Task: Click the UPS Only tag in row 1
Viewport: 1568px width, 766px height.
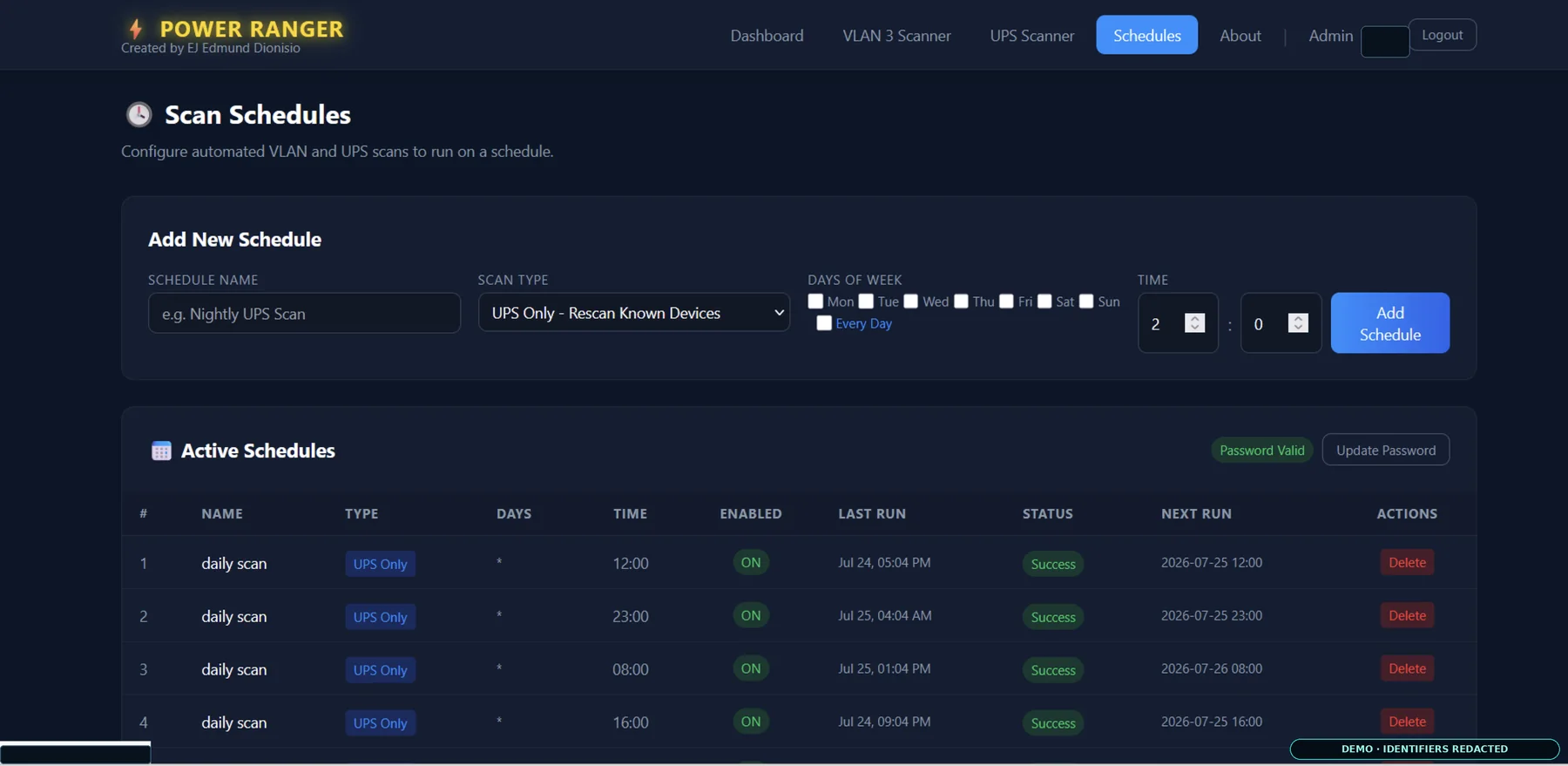Action: [380, 564]
